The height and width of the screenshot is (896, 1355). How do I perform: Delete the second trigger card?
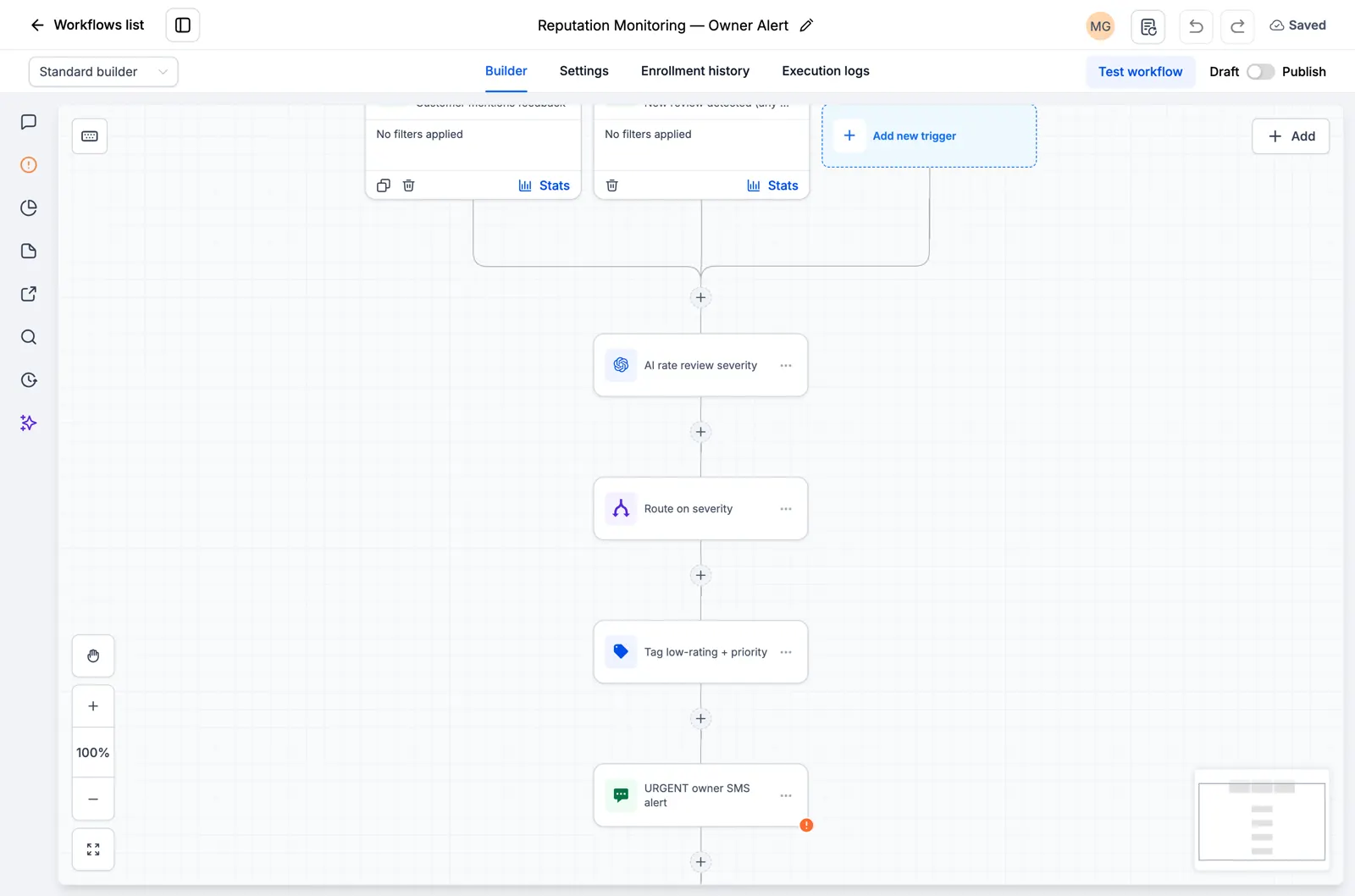[x=612, y=185]
